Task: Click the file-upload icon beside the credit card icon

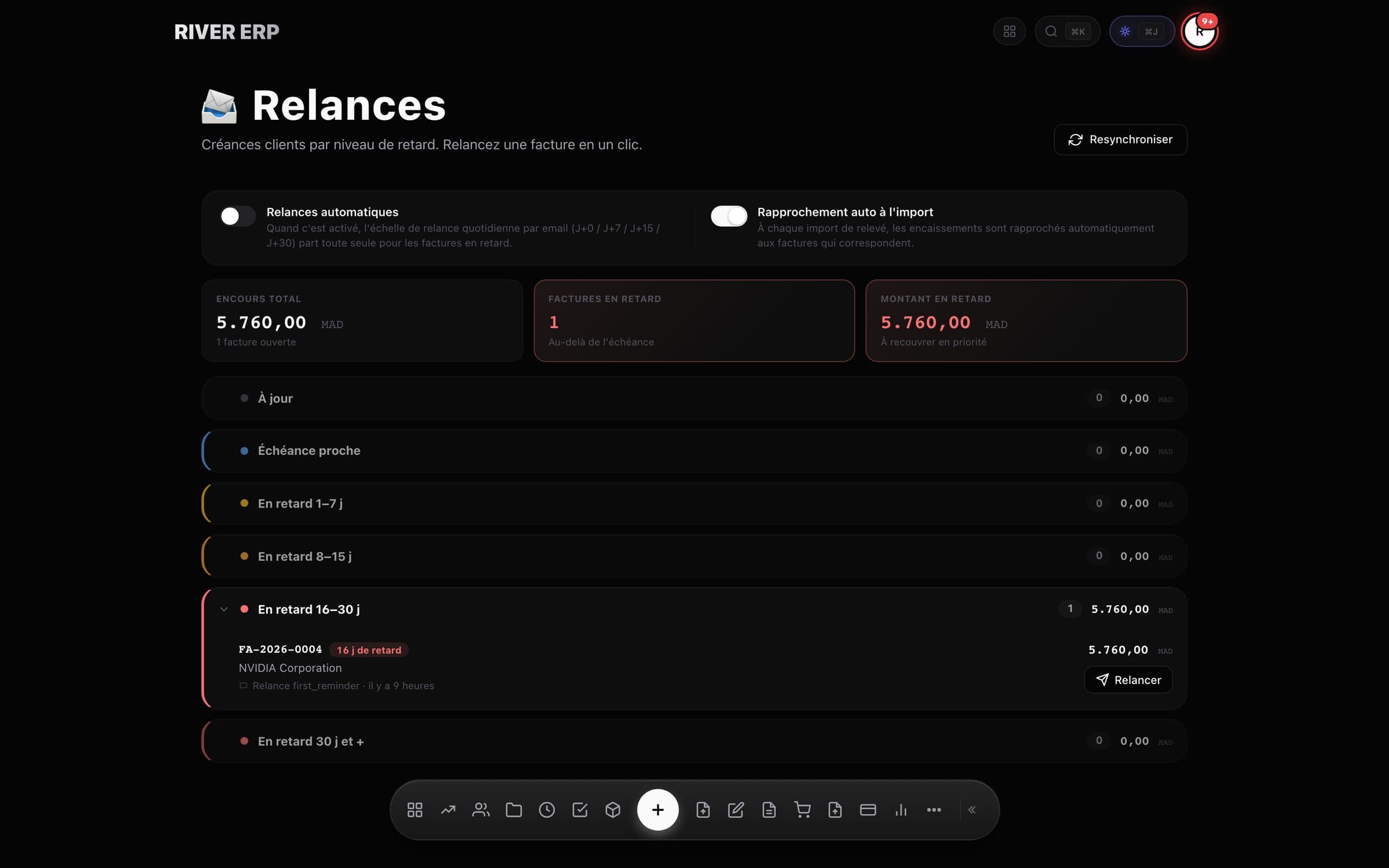Action: click(x=835, y=810)
